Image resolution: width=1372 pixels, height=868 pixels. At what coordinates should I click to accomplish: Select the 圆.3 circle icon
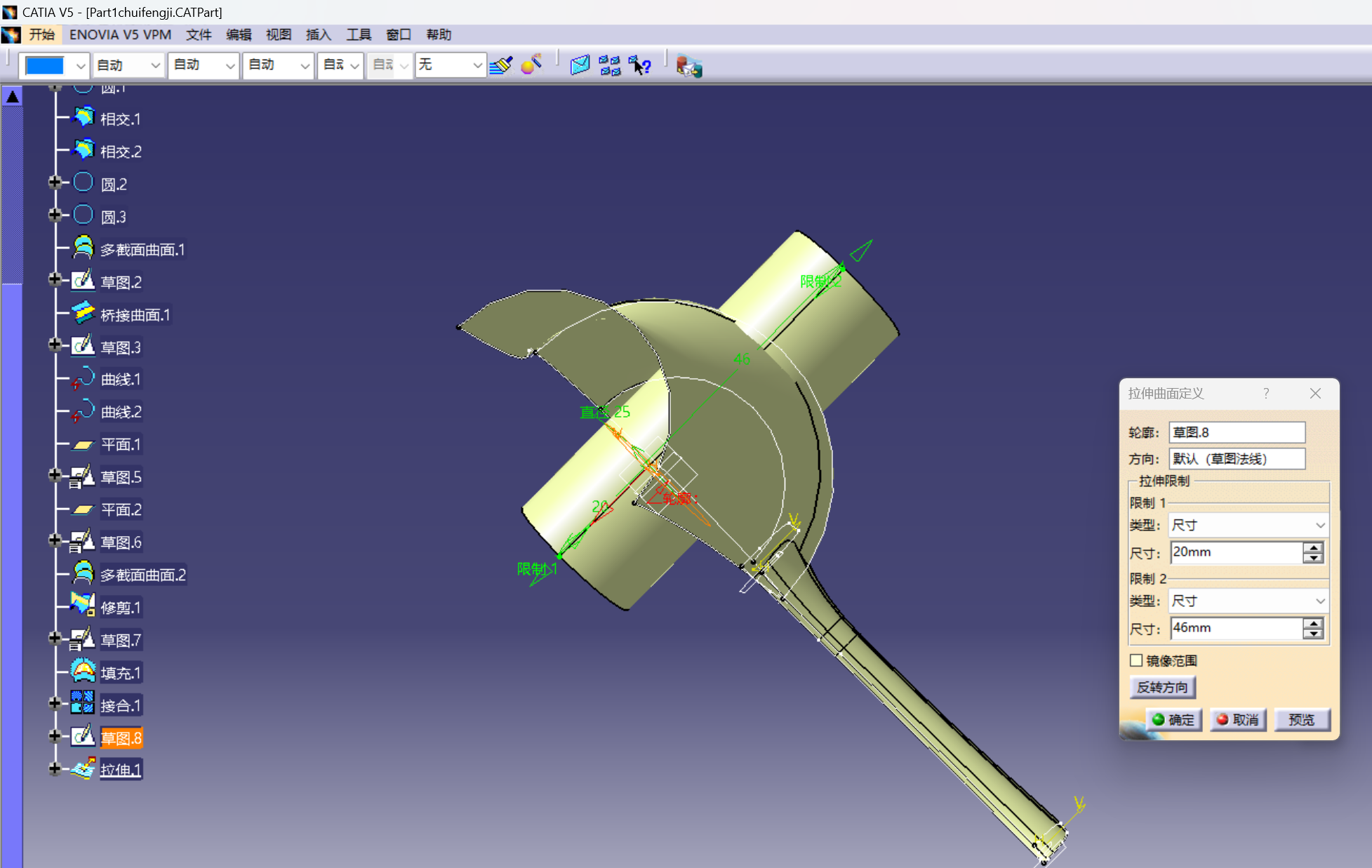[84, 215]
